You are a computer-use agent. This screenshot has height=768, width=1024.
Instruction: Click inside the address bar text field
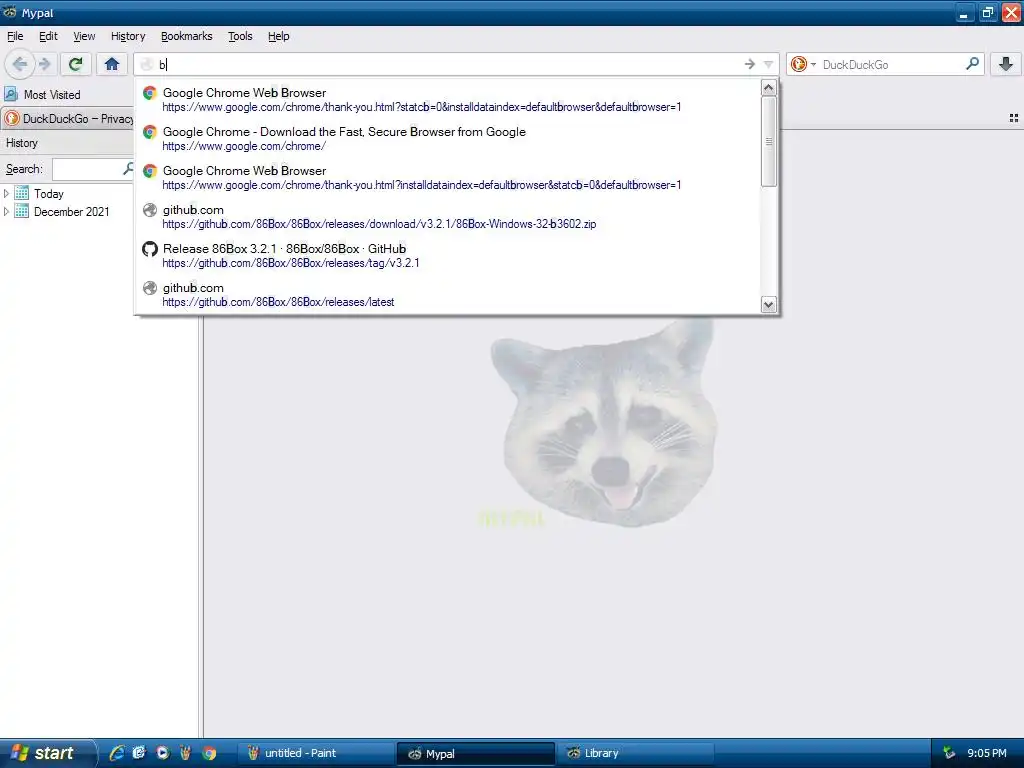point(451,64)
